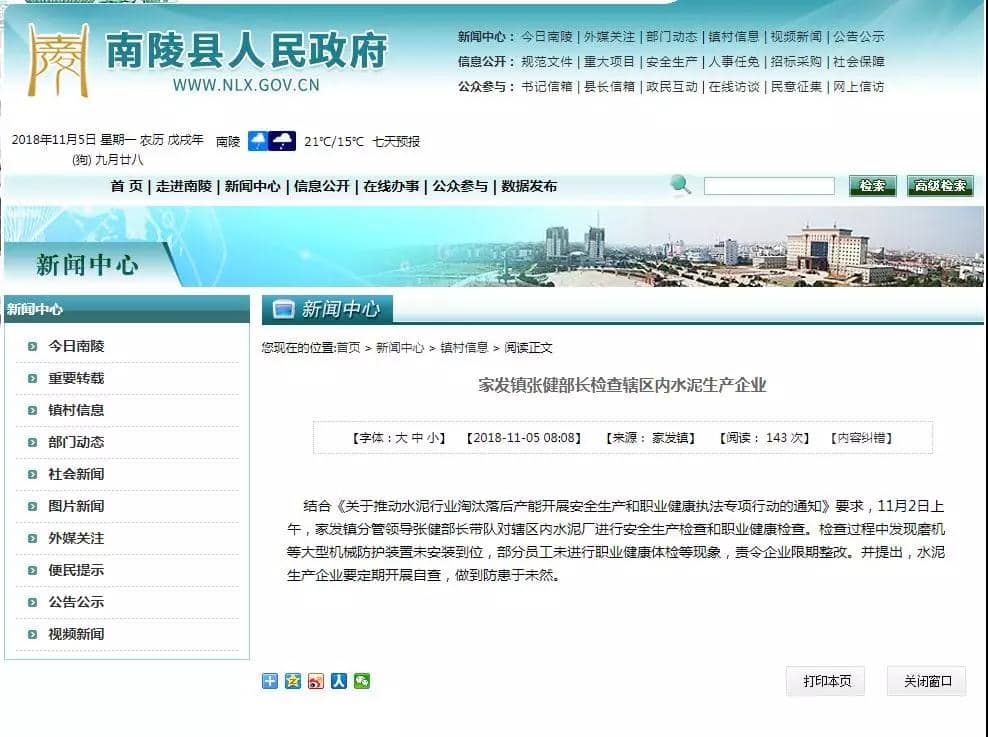Open the 七天预报 weather forecast link

coord(396,142)
